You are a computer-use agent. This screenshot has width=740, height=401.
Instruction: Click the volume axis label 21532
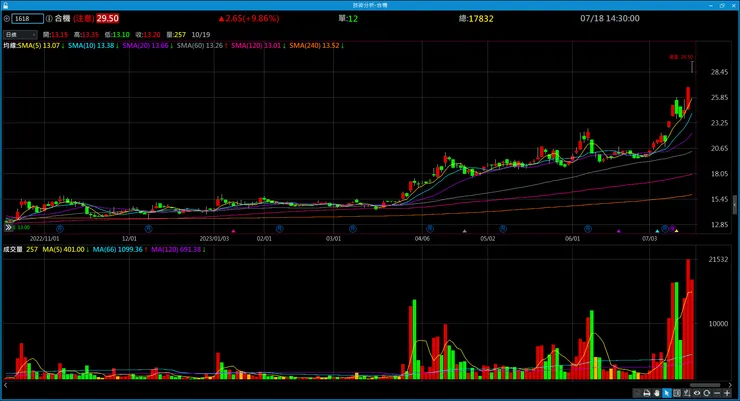(x=718, y=259)
